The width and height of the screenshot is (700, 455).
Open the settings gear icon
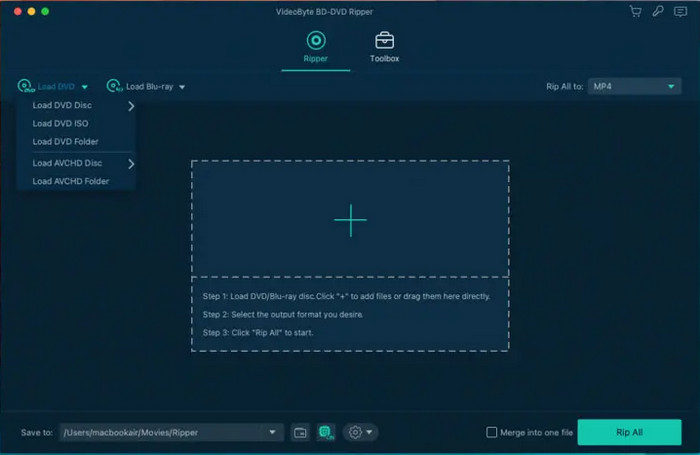(355, 432)
